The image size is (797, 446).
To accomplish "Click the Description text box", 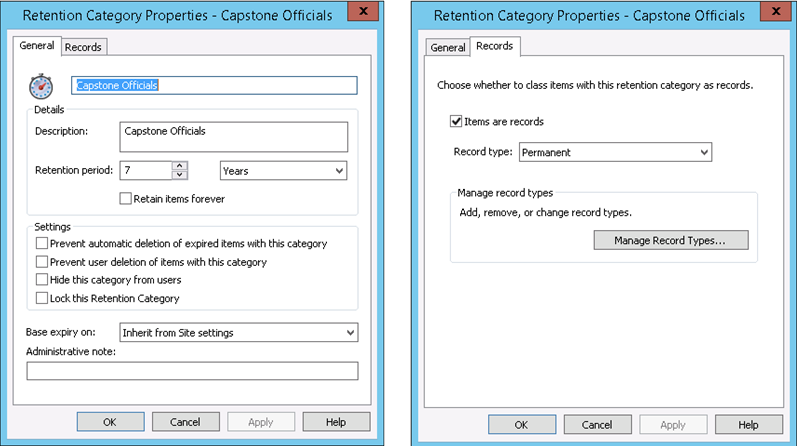I will 234,136.
